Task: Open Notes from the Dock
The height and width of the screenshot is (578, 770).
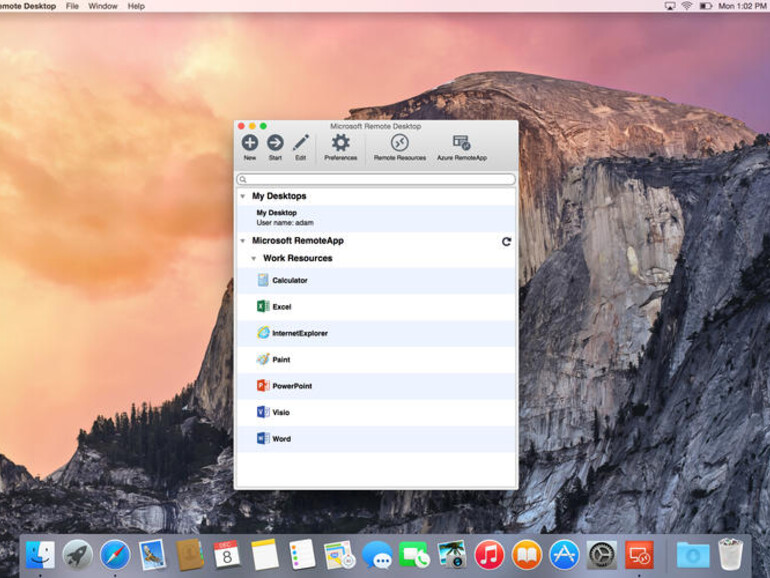Action: 264,555
